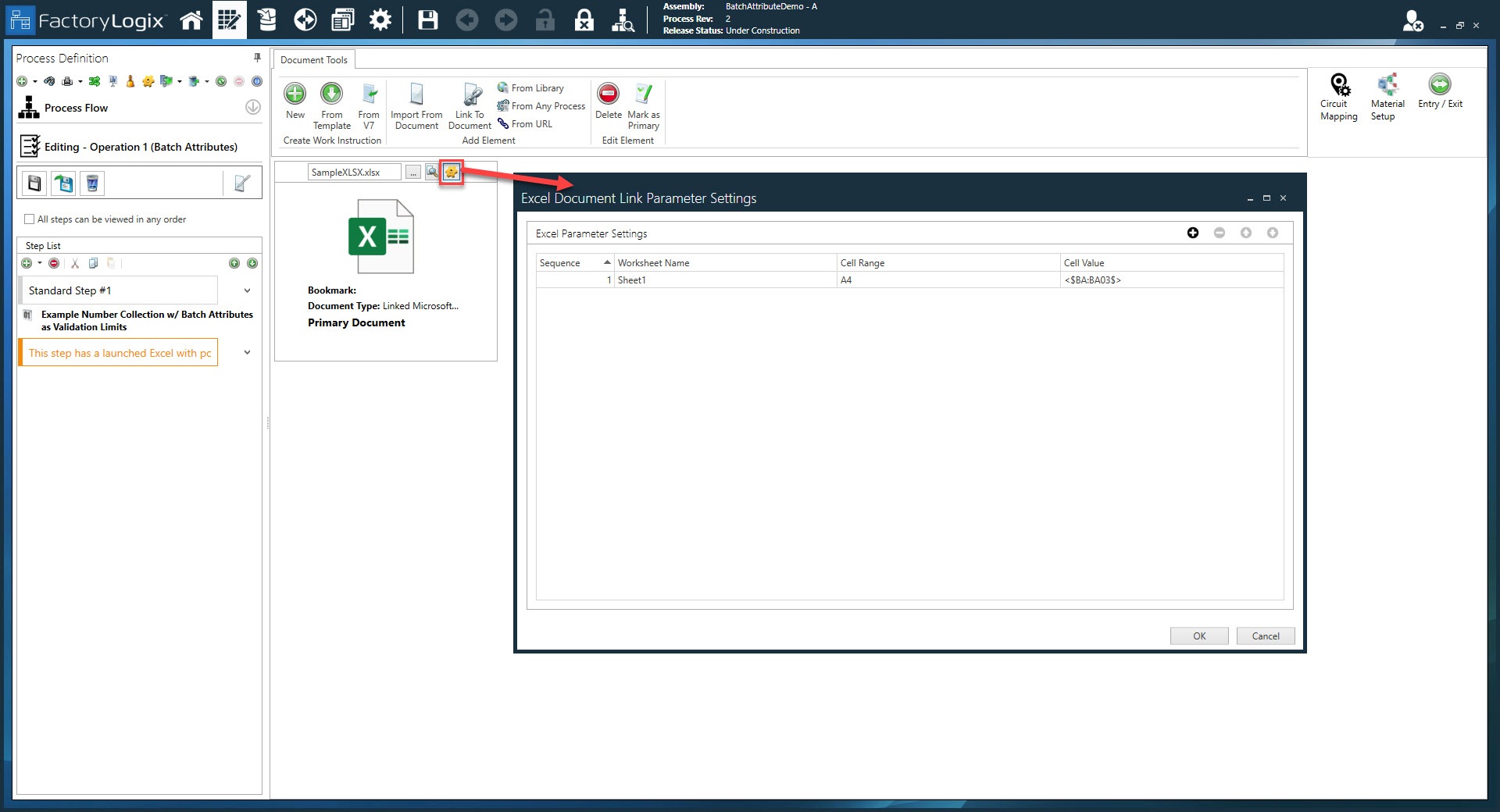The image size is (1500, 812).
Task: Open the FactoryLogix home screen
Action: point(191,20)
